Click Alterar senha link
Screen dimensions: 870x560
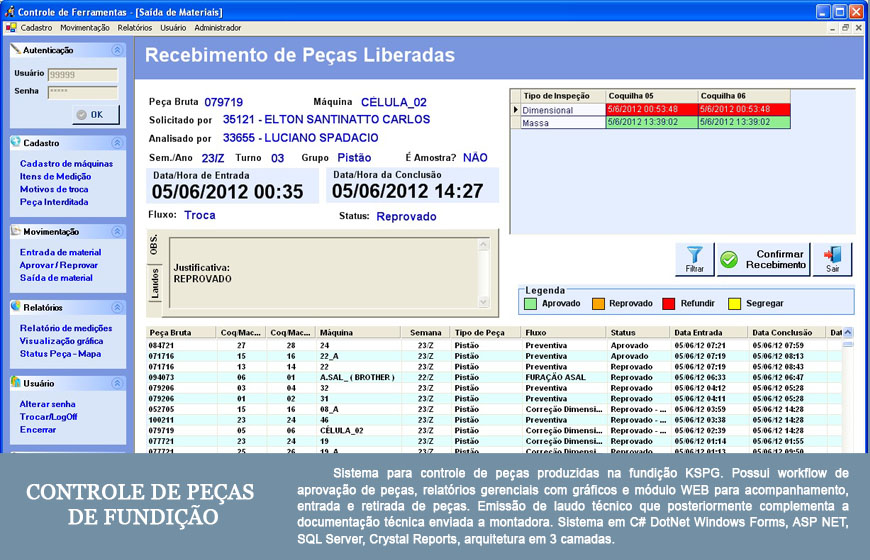[47, 404]
